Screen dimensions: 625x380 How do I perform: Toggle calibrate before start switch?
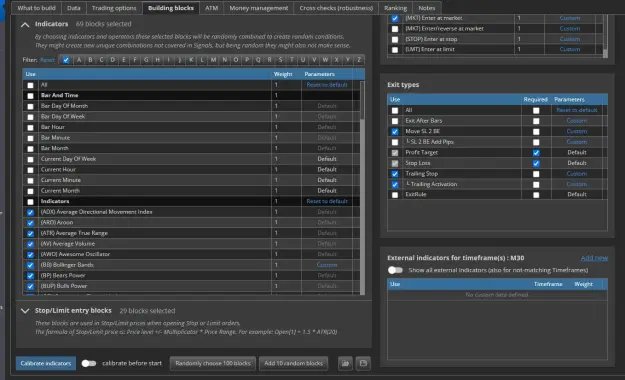pyautogui.click(x=88, y=363)
